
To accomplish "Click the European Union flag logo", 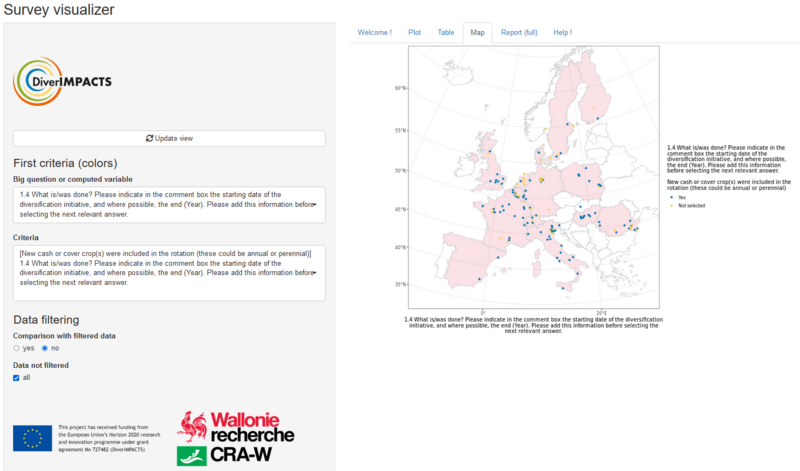I will pos(32,438).
